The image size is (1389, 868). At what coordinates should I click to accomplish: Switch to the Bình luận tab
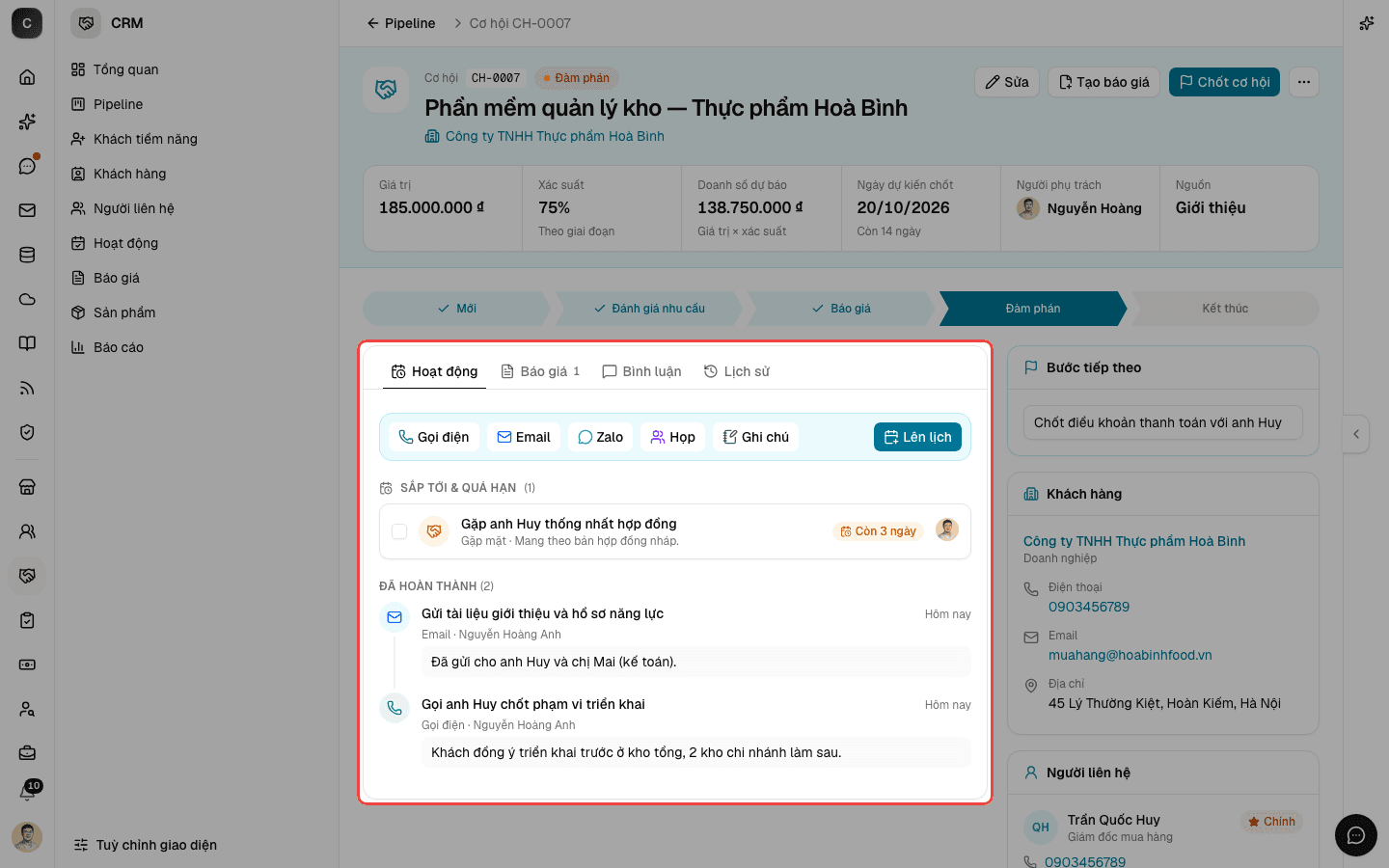tap(641, 371)
